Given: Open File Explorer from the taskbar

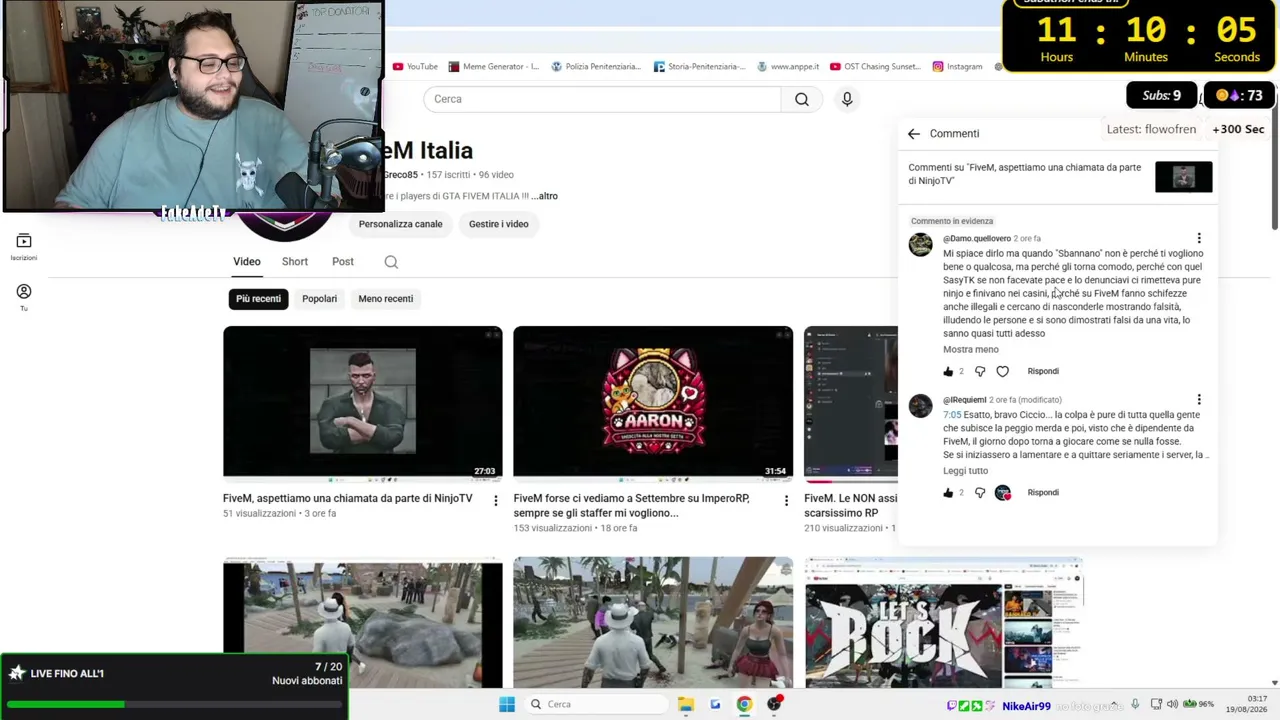Looking at the screenshot, I should tap(685, 704).
